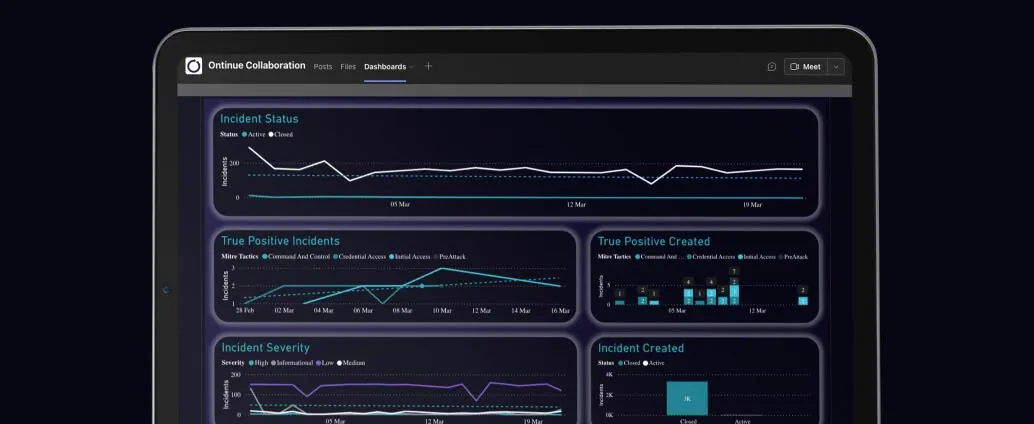Image resolution: width=1034 pixels, height=424 pixels.
Task: Click the 10 Mar axis label
Action: click(x=442, y=311)
